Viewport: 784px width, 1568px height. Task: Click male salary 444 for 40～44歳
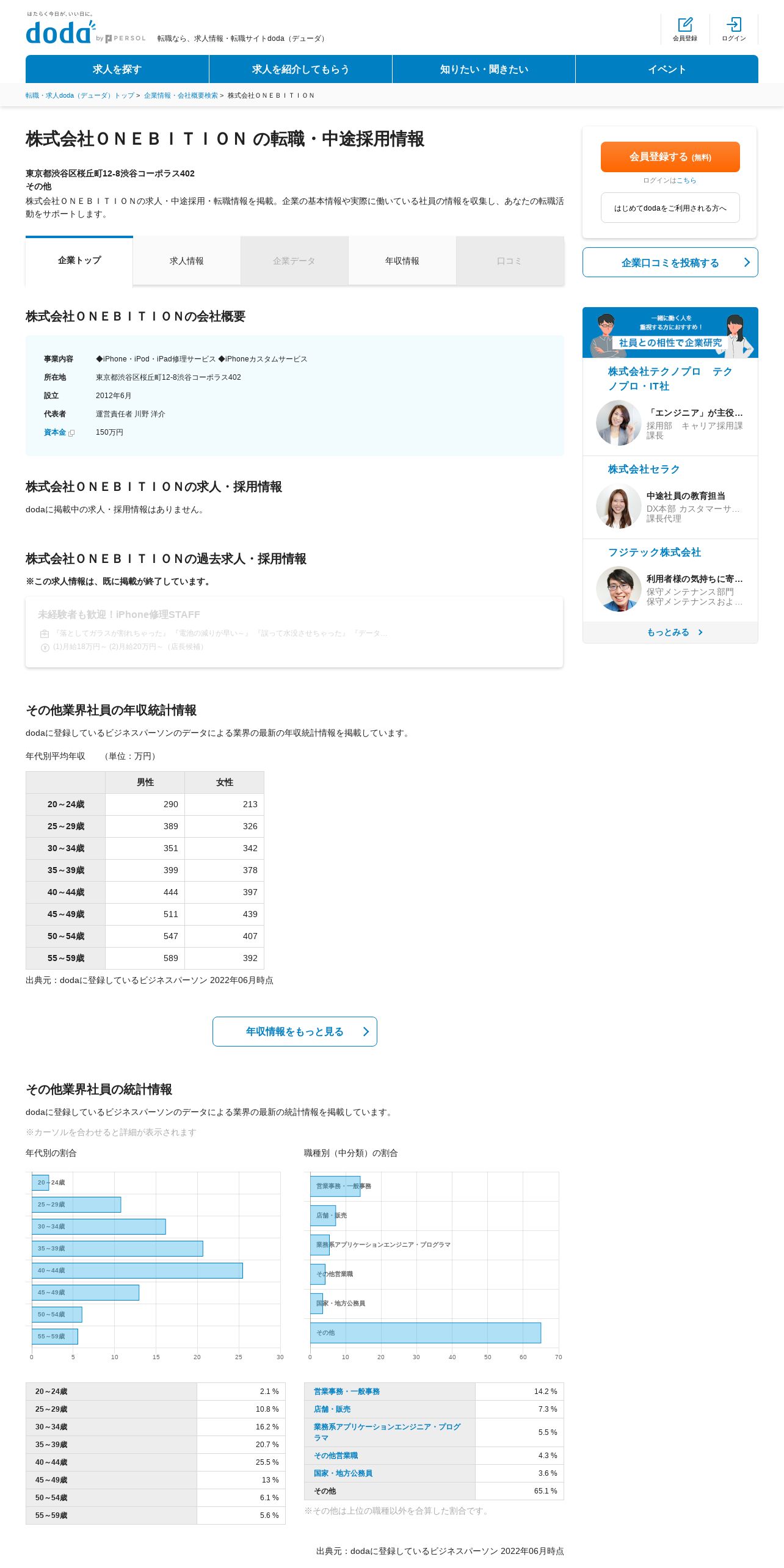171,892
